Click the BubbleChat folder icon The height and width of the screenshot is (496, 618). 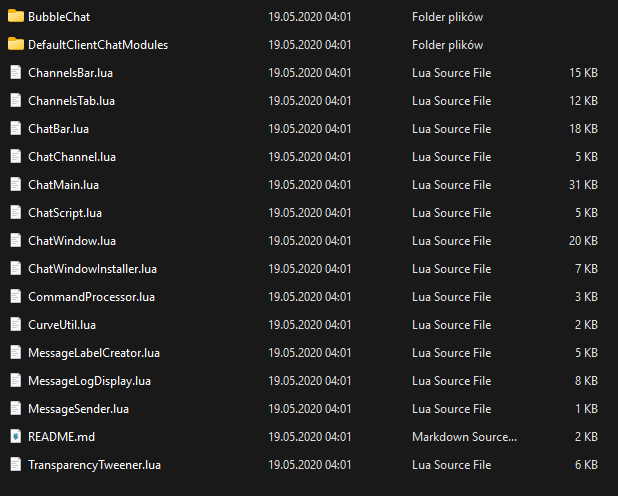(15, 17)
